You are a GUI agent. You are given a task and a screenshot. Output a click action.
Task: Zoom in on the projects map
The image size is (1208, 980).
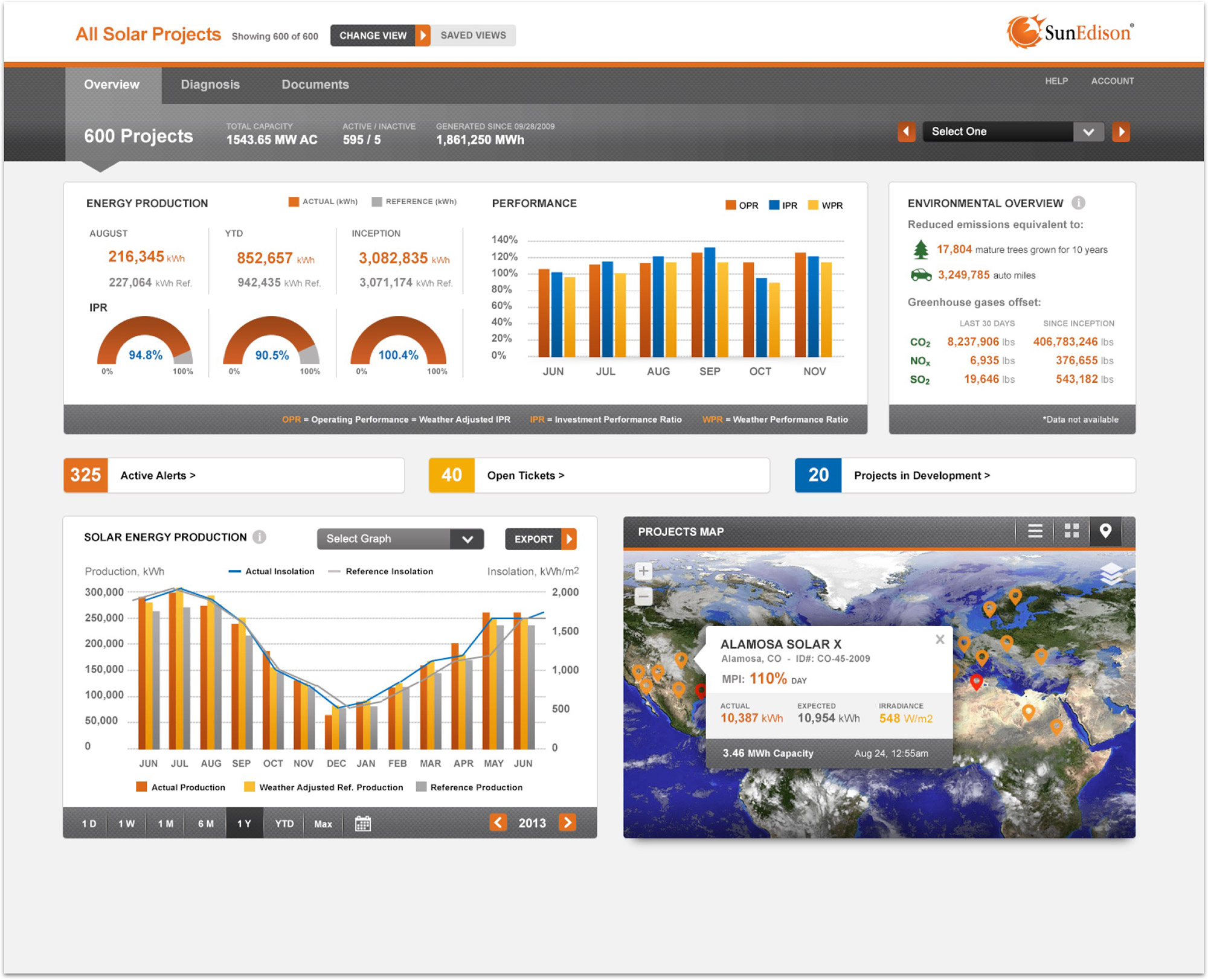click(644, 571)
